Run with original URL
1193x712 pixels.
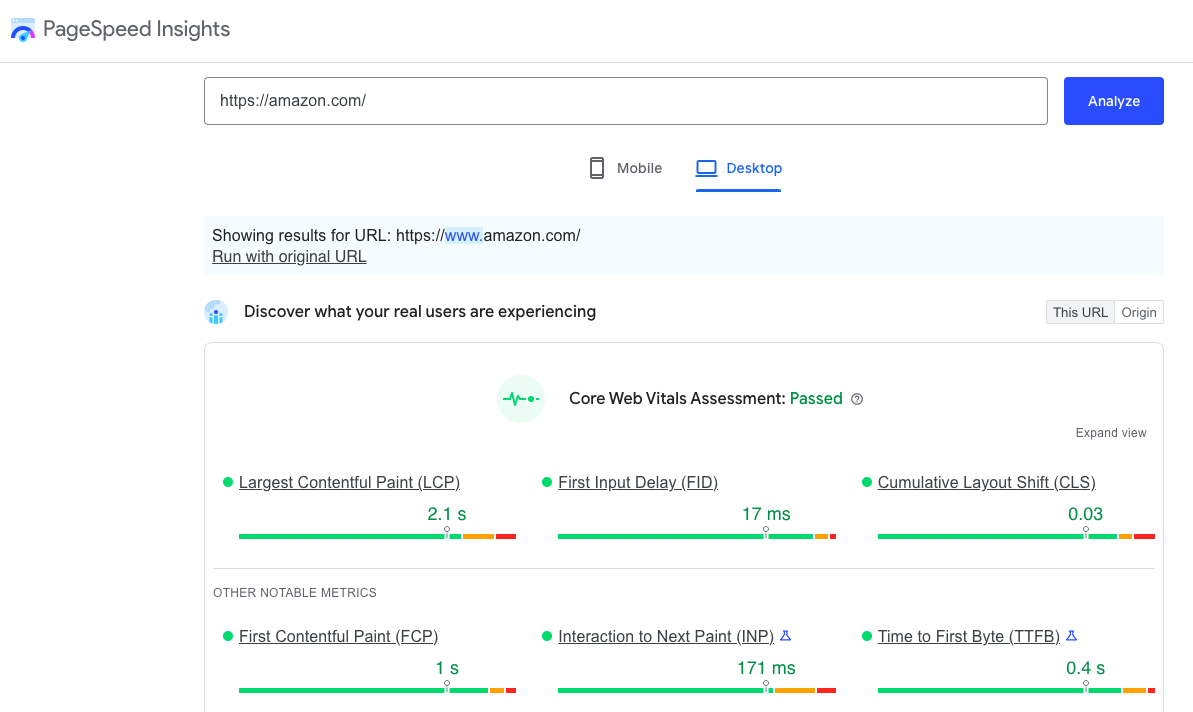click(x=289, y=256)
